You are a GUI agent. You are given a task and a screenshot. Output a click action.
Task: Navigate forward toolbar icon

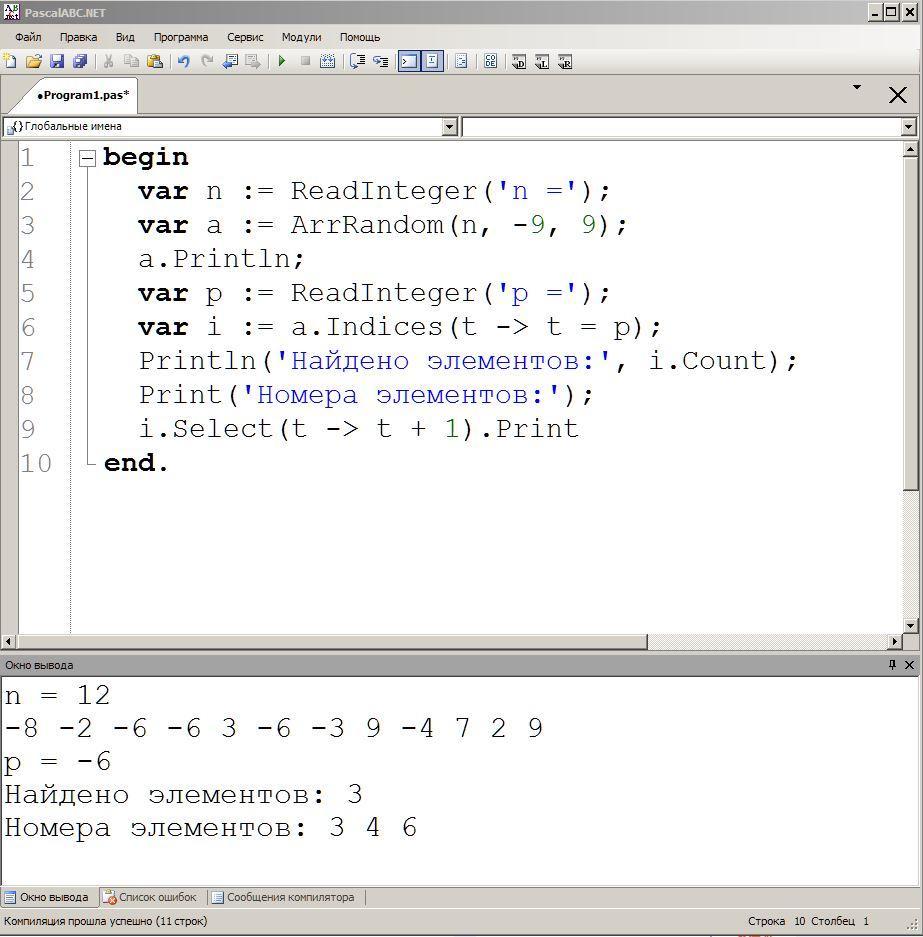point(253,61)
